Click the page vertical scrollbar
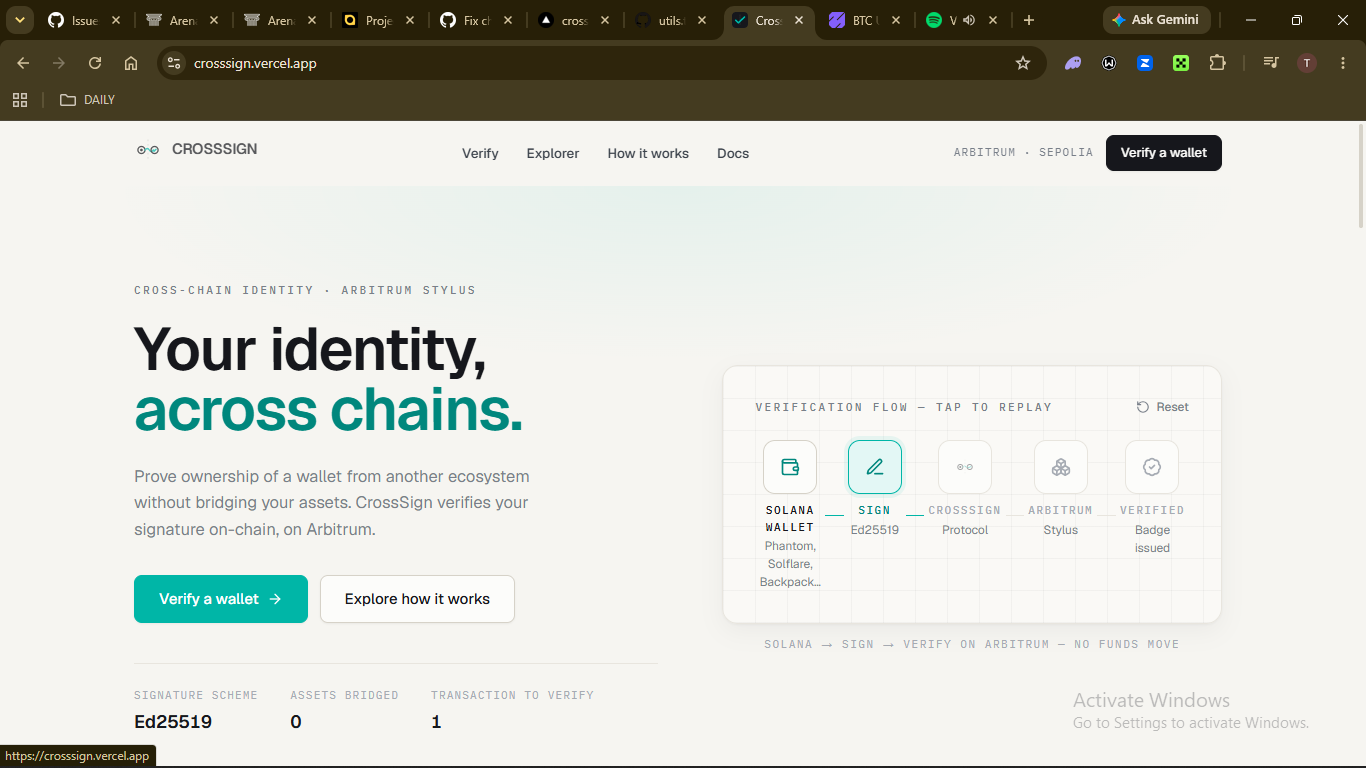This screenshot has width=1366, height=768. coord(1360,176)
